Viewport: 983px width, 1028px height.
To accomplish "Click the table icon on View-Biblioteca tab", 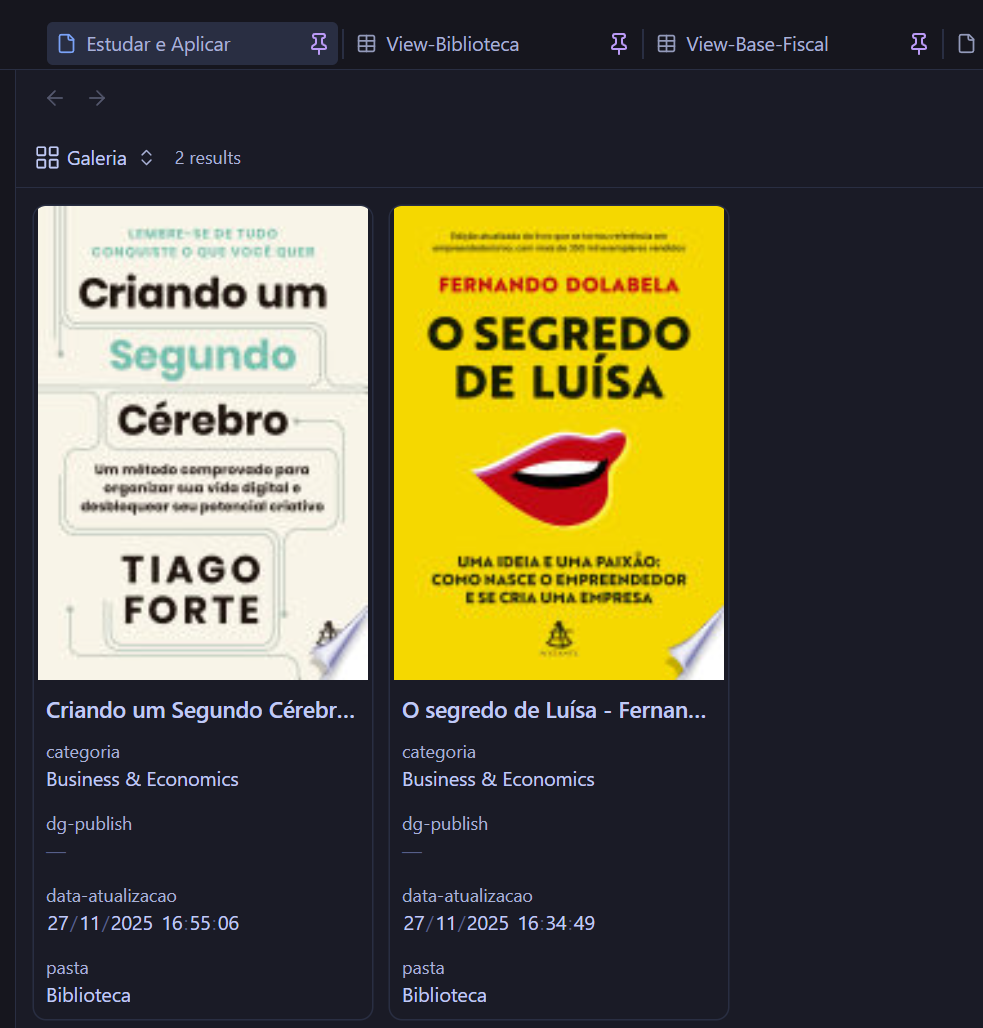I will (x=367, y=44).
